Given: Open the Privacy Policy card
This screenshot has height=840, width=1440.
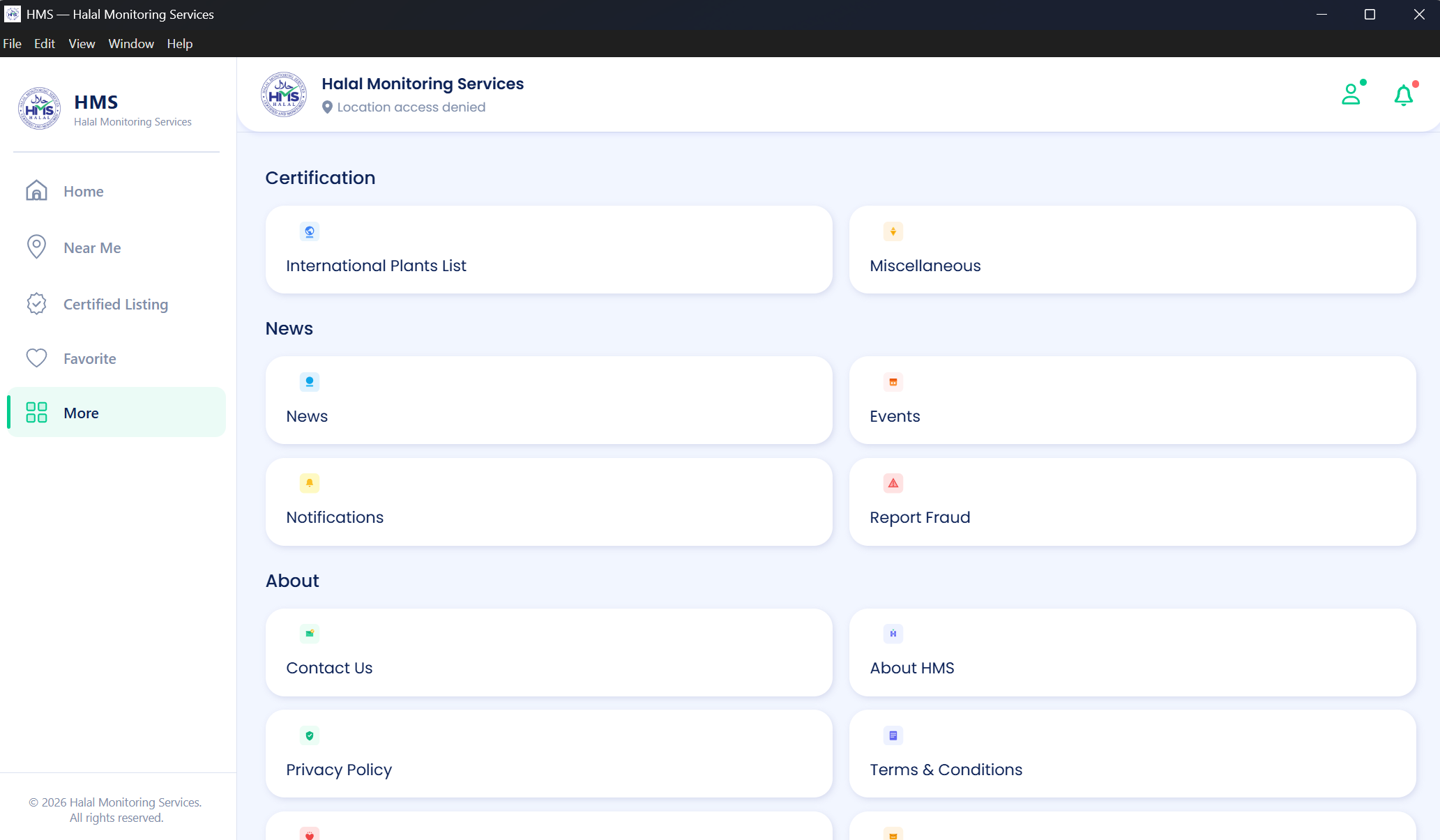Looking at the screenshot, I should [x=549, y=754].
